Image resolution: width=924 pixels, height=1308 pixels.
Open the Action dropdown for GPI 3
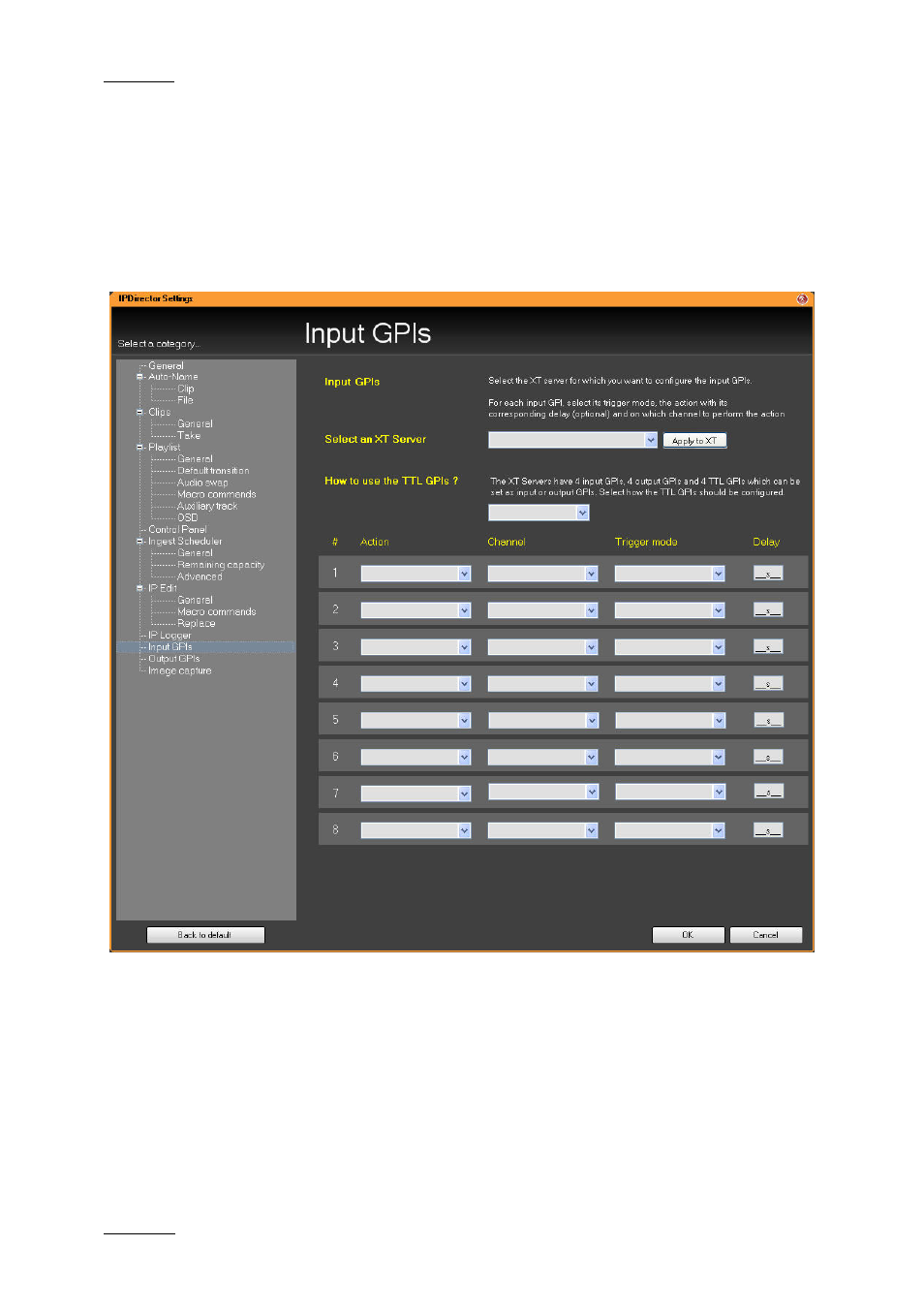416,647
